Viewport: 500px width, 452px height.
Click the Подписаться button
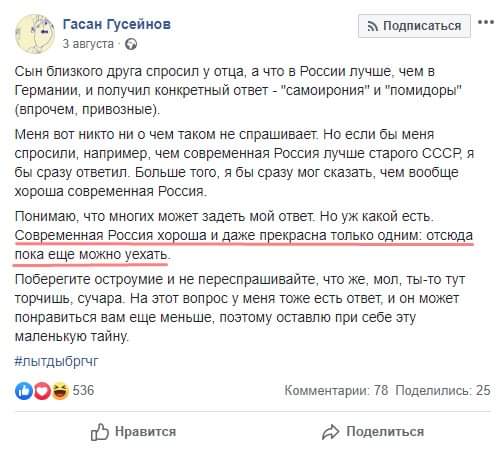[x=414, y=26]
